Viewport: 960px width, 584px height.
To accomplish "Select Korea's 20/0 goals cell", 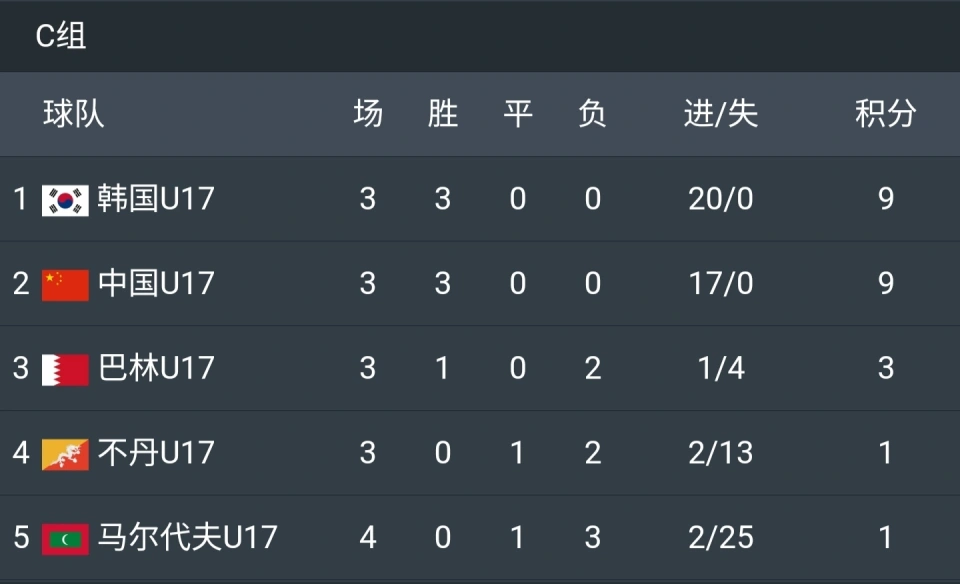I will (721, 199).
